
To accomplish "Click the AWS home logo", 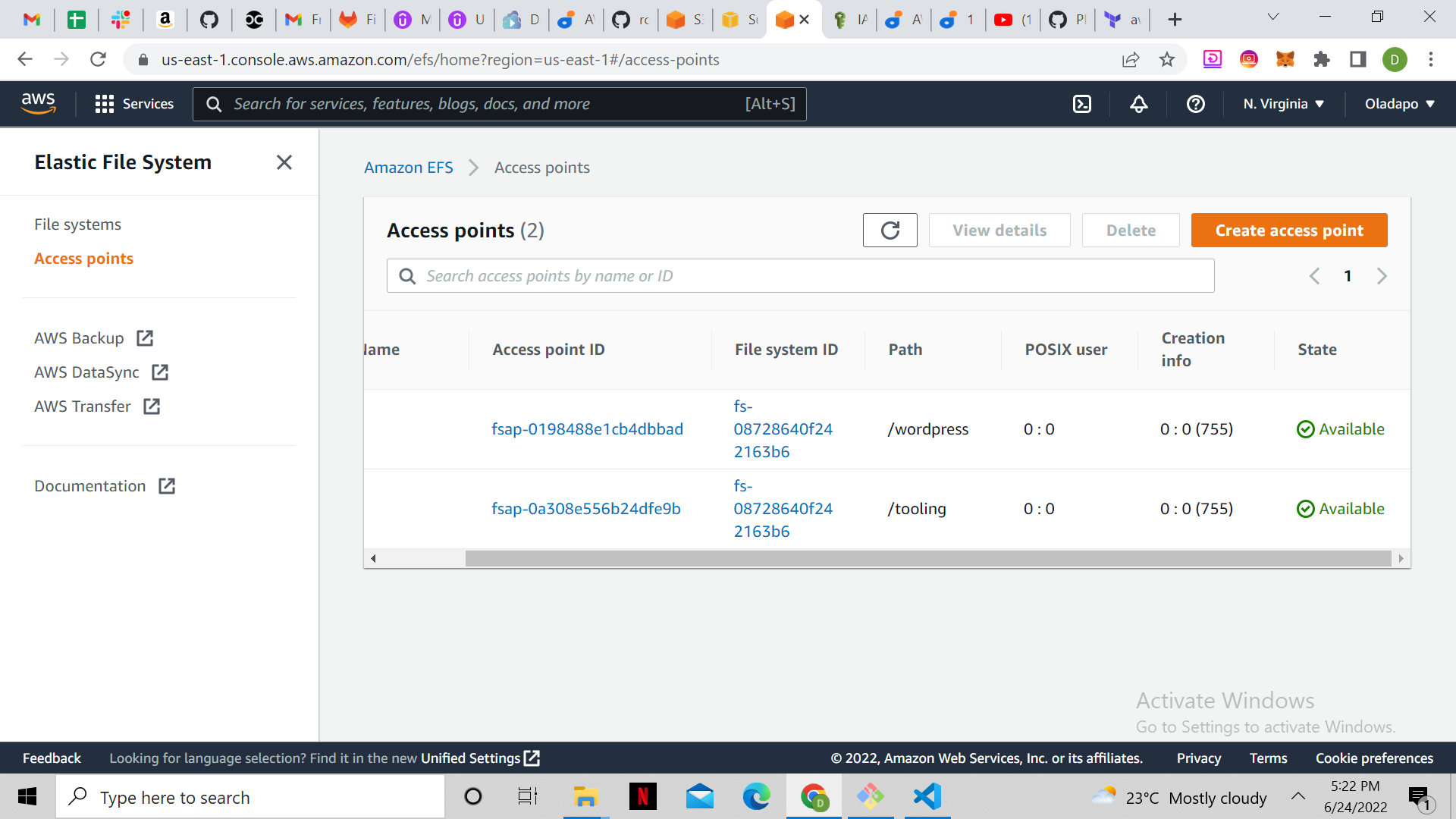I will [x=39, y=103].
